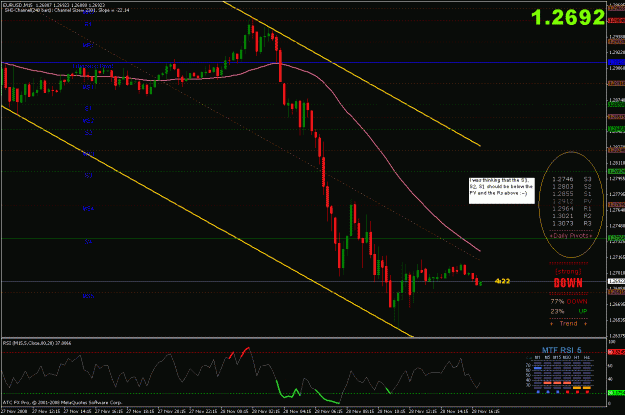Click the 1.2855 S1 pivot row
The width and height of the screenshot is (625, 415).
click(572, 194)
